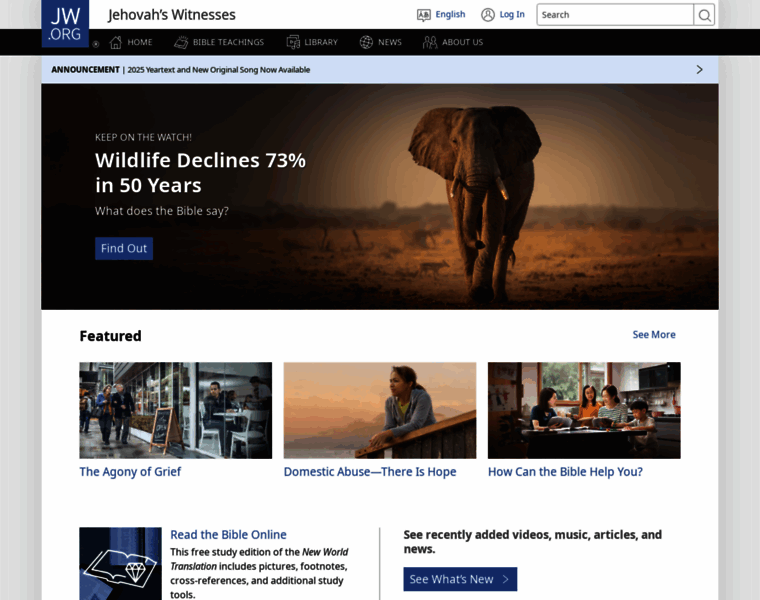The width and height of the screenshot is (760, 600).
Task: Click the Jehovah's Witnesses site title
Action: (172, 15)
